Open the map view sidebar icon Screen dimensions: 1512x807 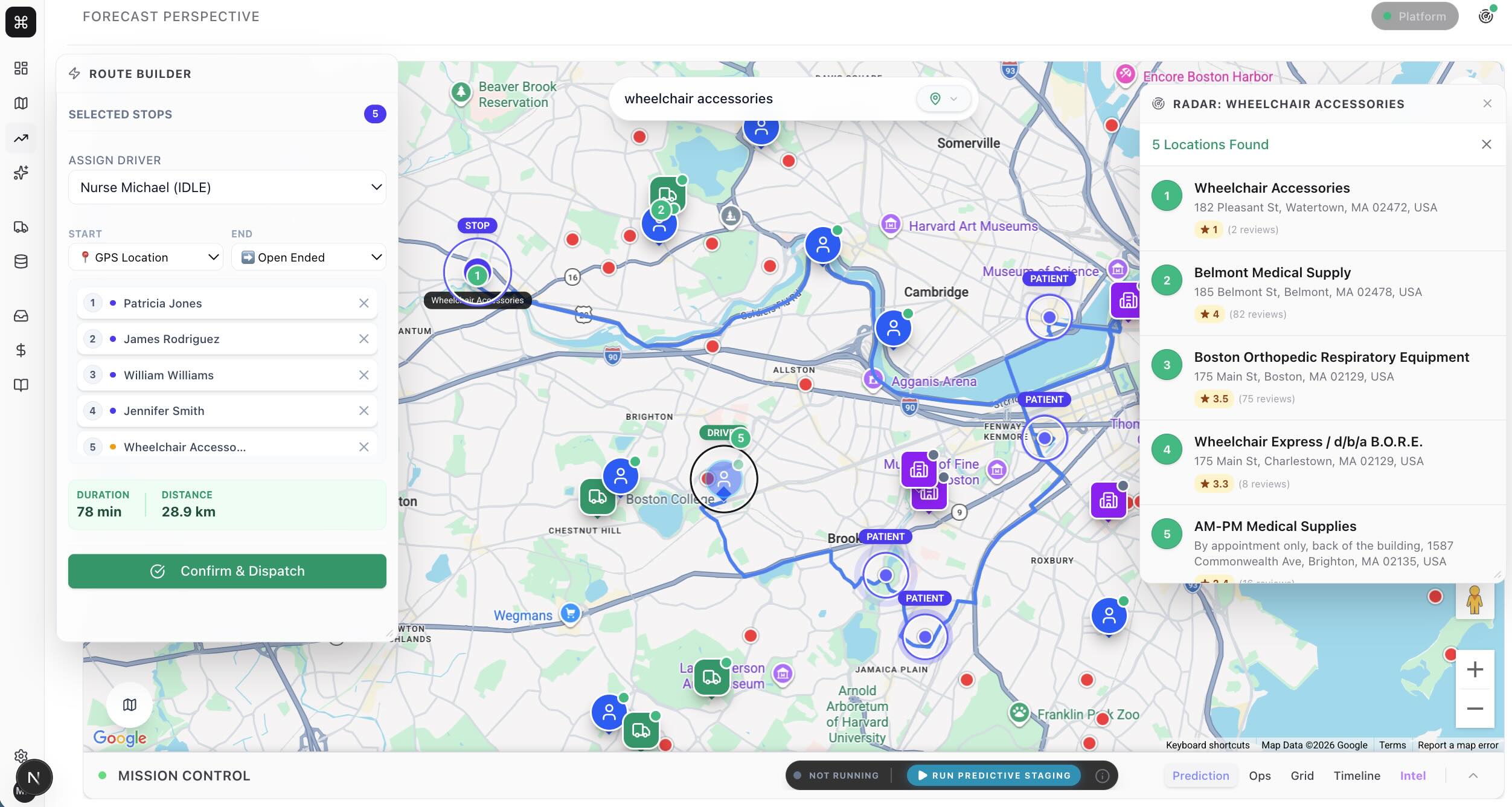coord(21,103)
